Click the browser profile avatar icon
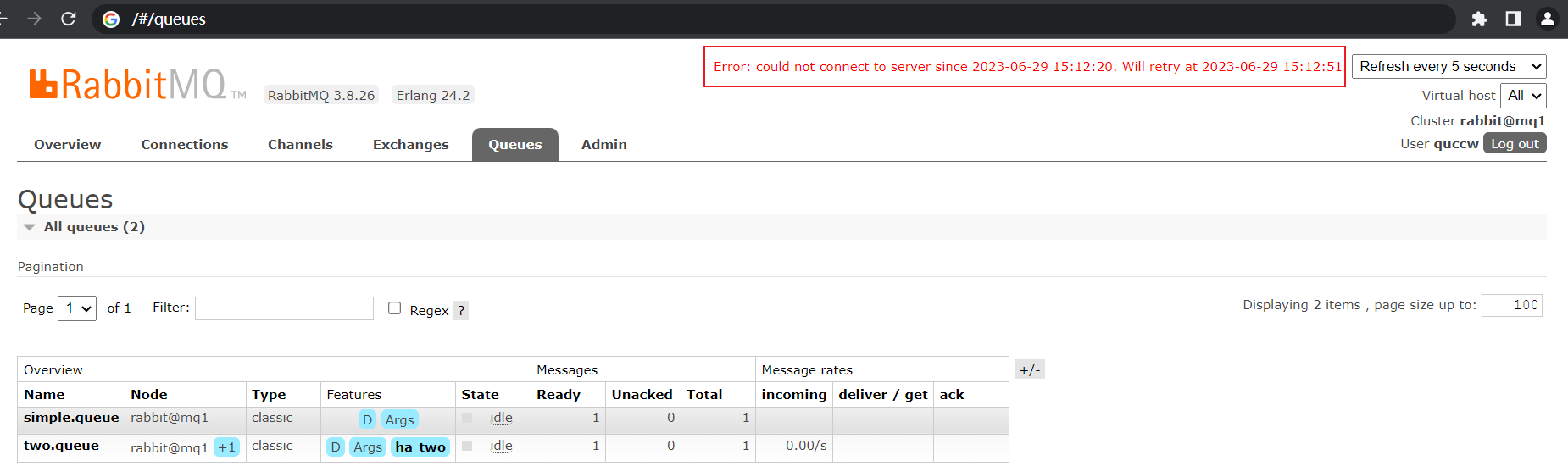The image size is (1568, 466). [x=1547, y=19]
